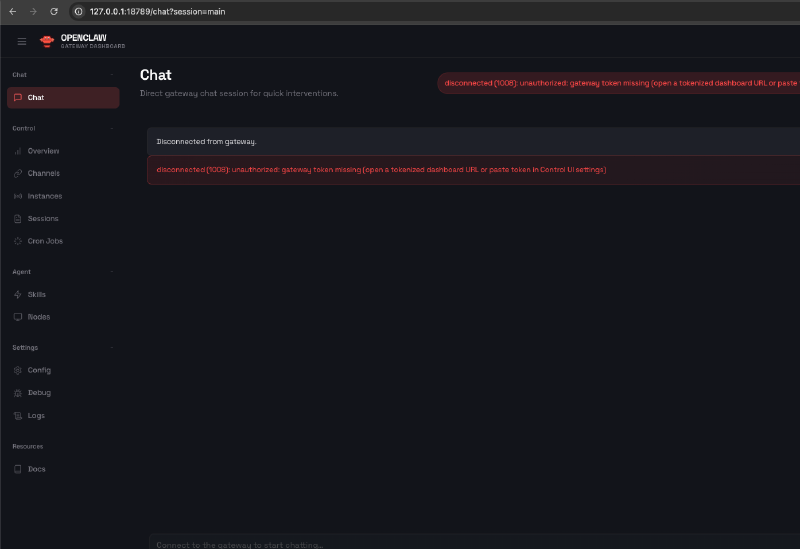Open Sessions via its document icon
Screen dimensions: 800x549
[18, 218]
